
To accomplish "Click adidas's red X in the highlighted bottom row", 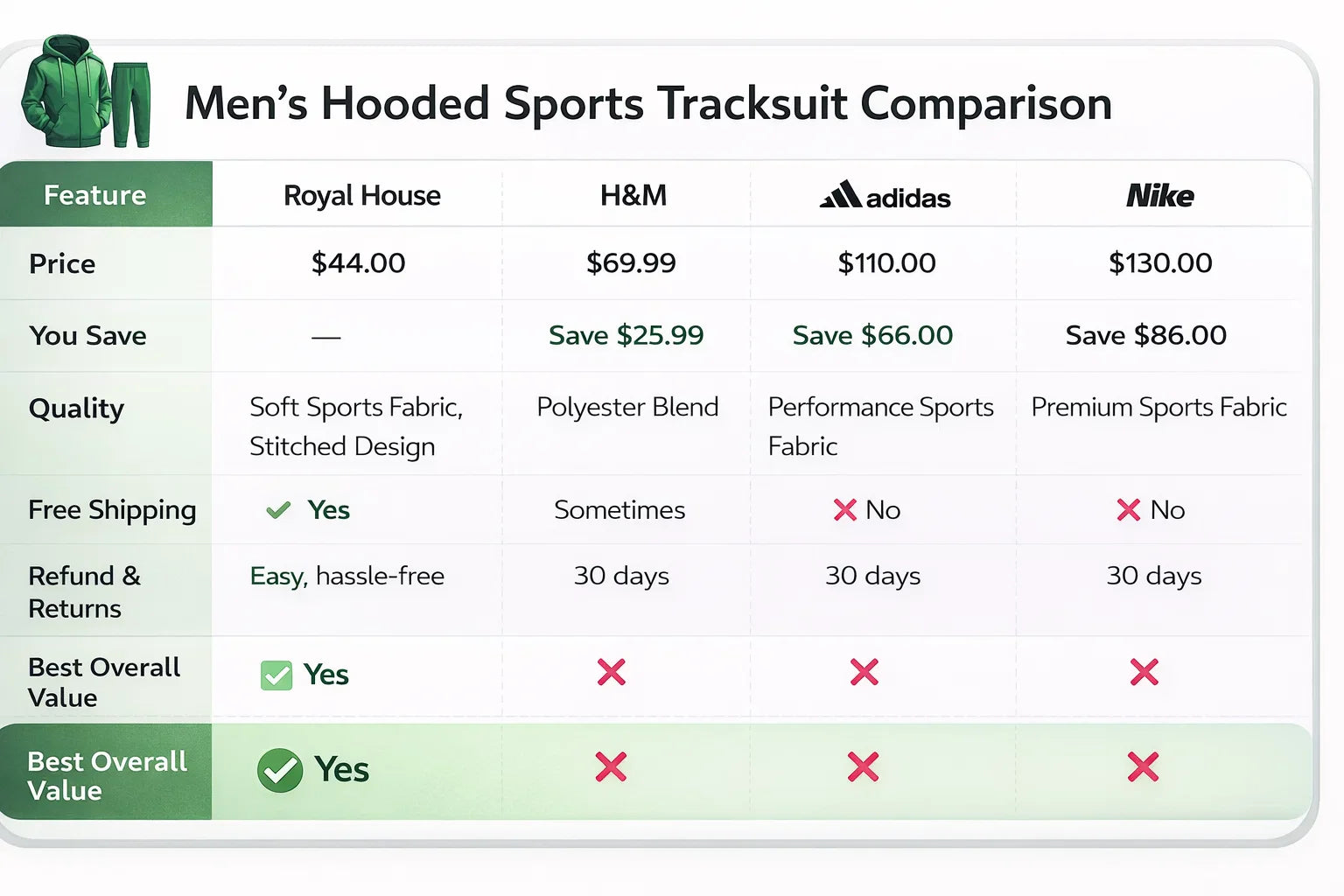I will click(863, 766).
